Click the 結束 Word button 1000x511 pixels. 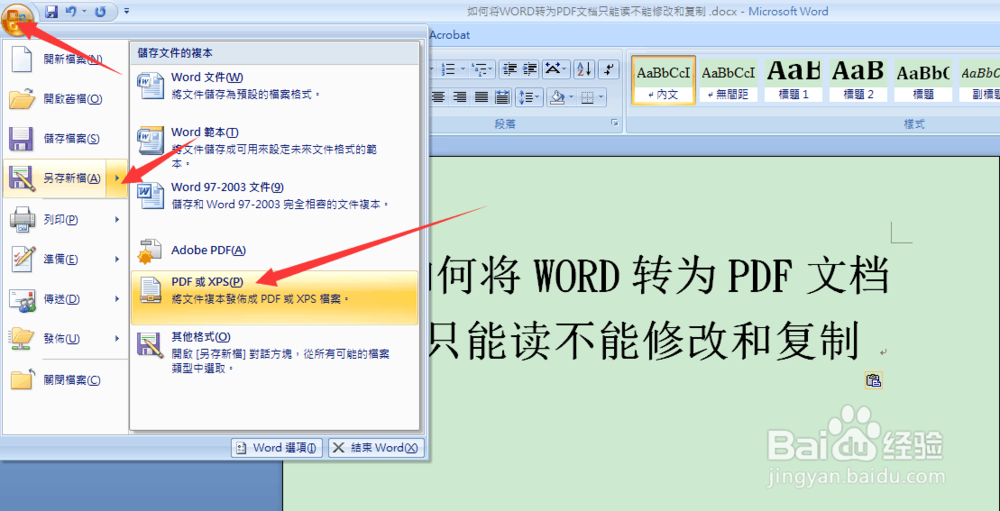tap(376, 448)
